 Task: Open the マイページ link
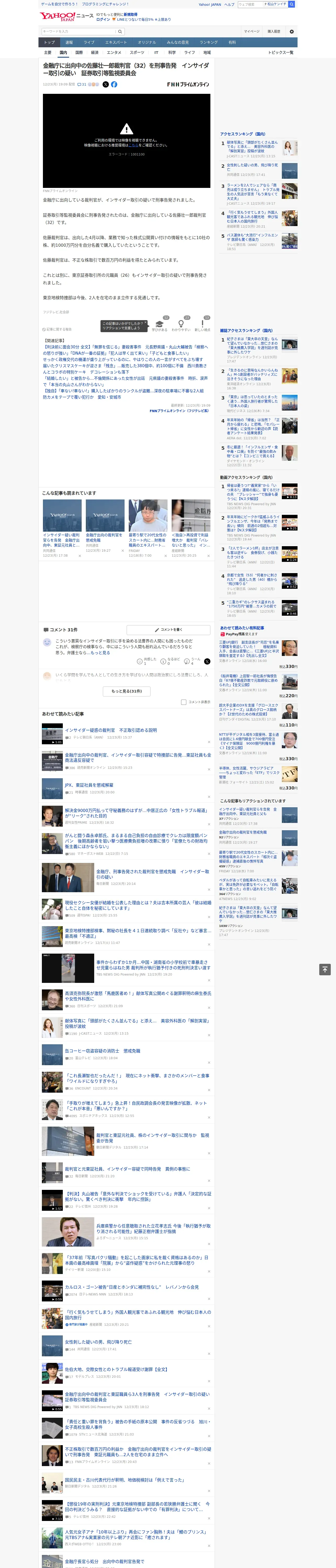(251, 32)
